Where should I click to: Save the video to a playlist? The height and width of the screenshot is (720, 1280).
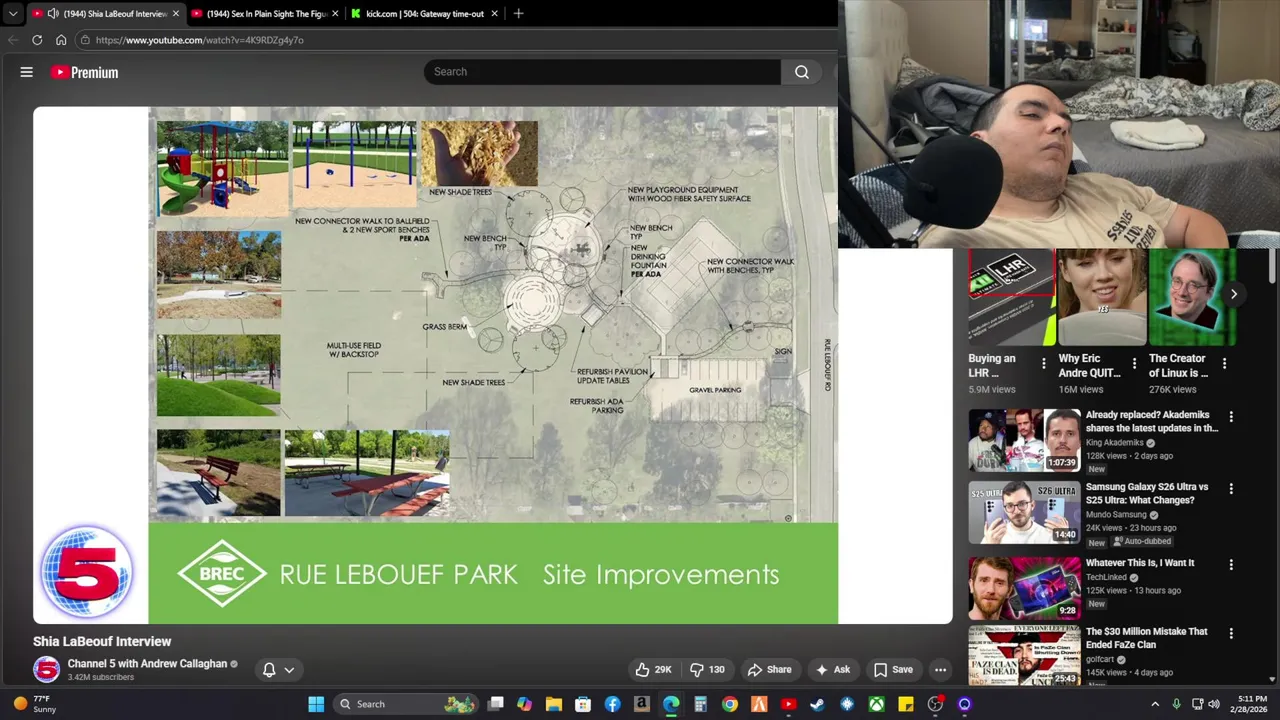coord(893,670)
